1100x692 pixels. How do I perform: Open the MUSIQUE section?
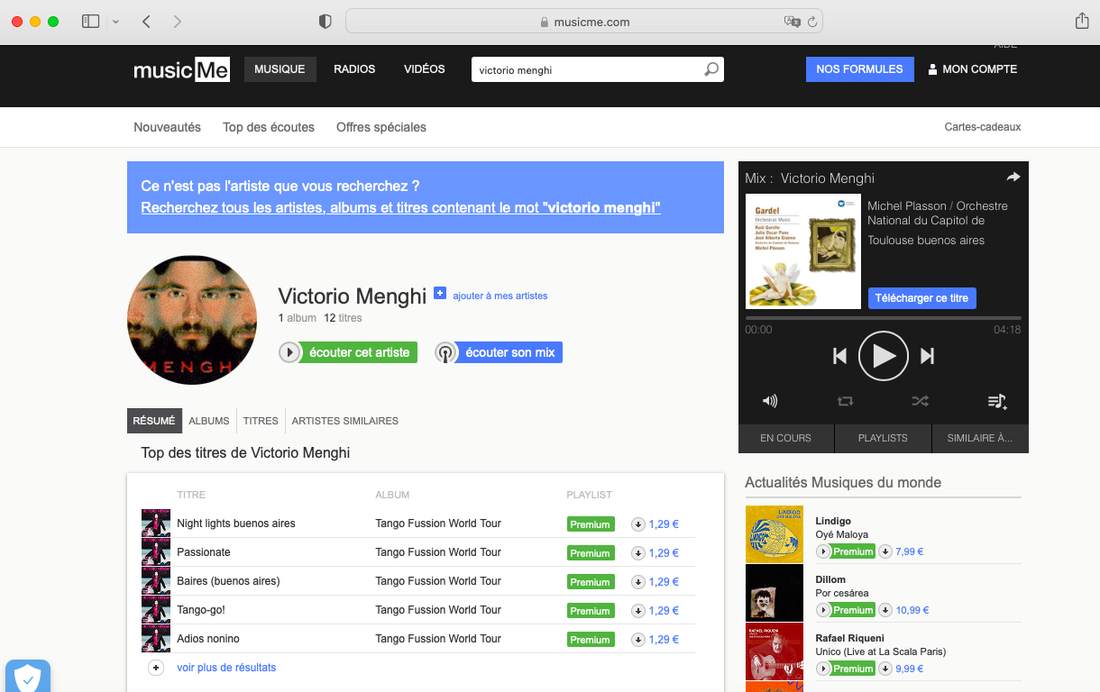click(280, 69)
